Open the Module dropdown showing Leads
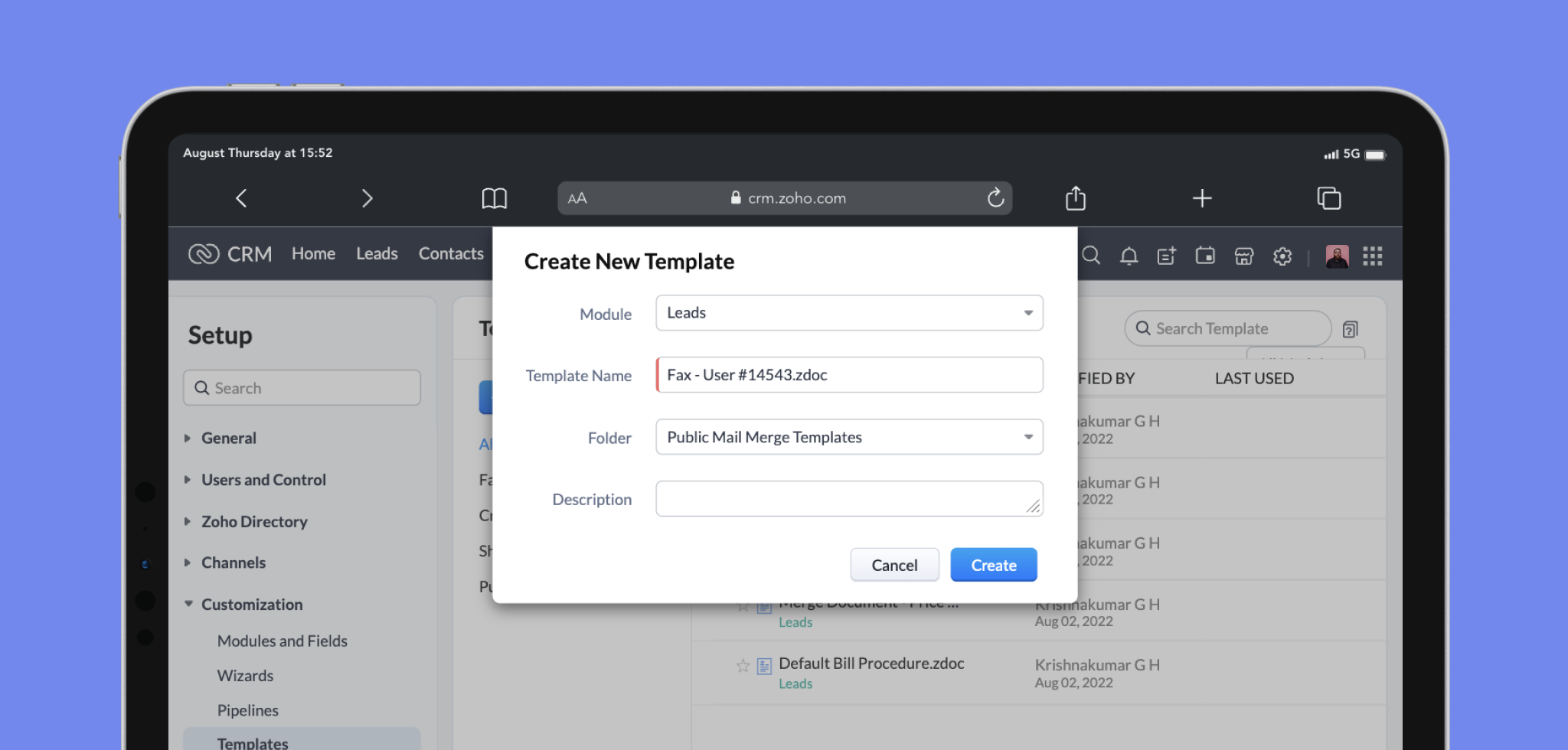 (x=848, y=313)
